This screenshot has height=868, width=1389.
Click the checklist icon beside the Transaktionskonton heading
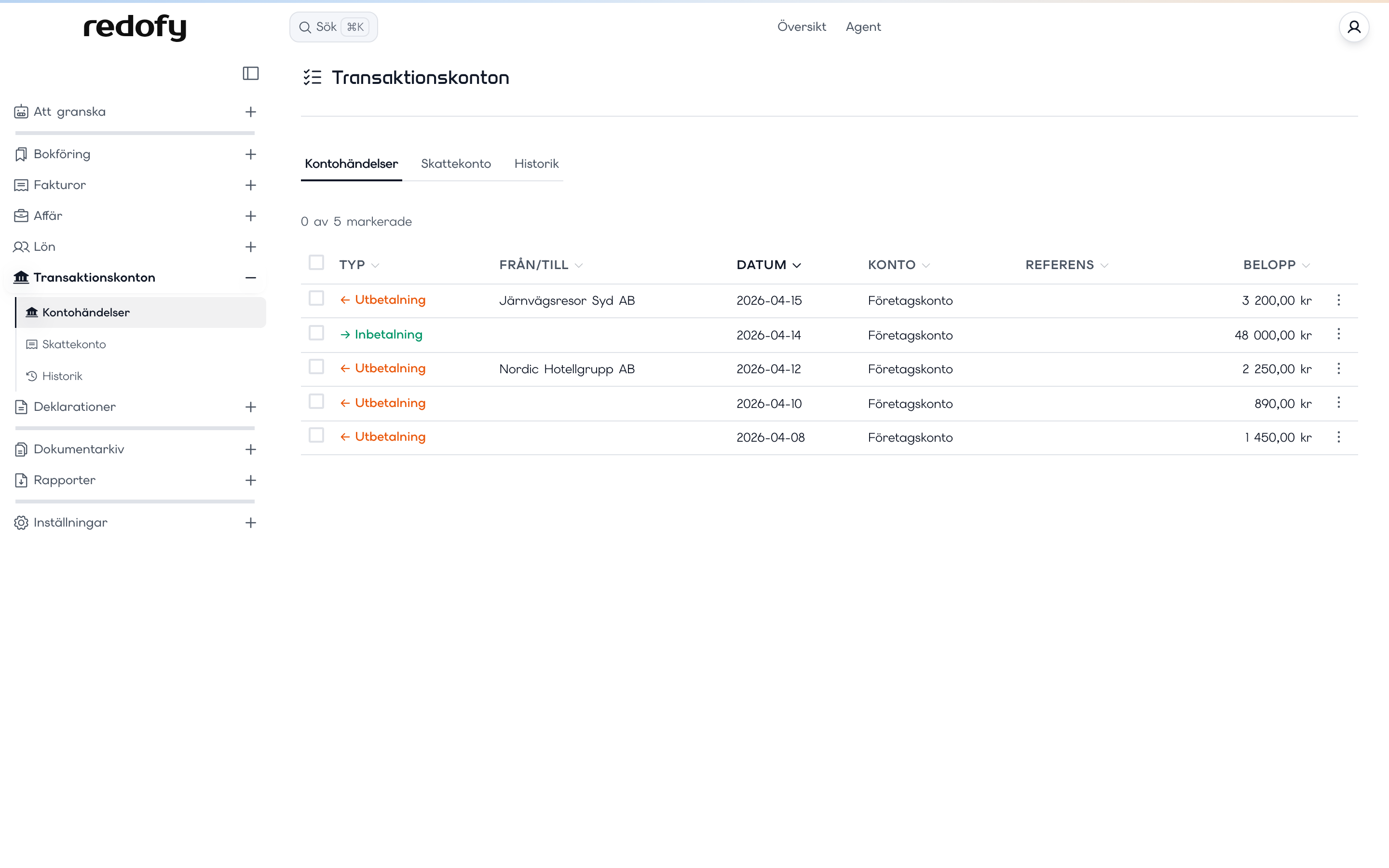point(312,78)
